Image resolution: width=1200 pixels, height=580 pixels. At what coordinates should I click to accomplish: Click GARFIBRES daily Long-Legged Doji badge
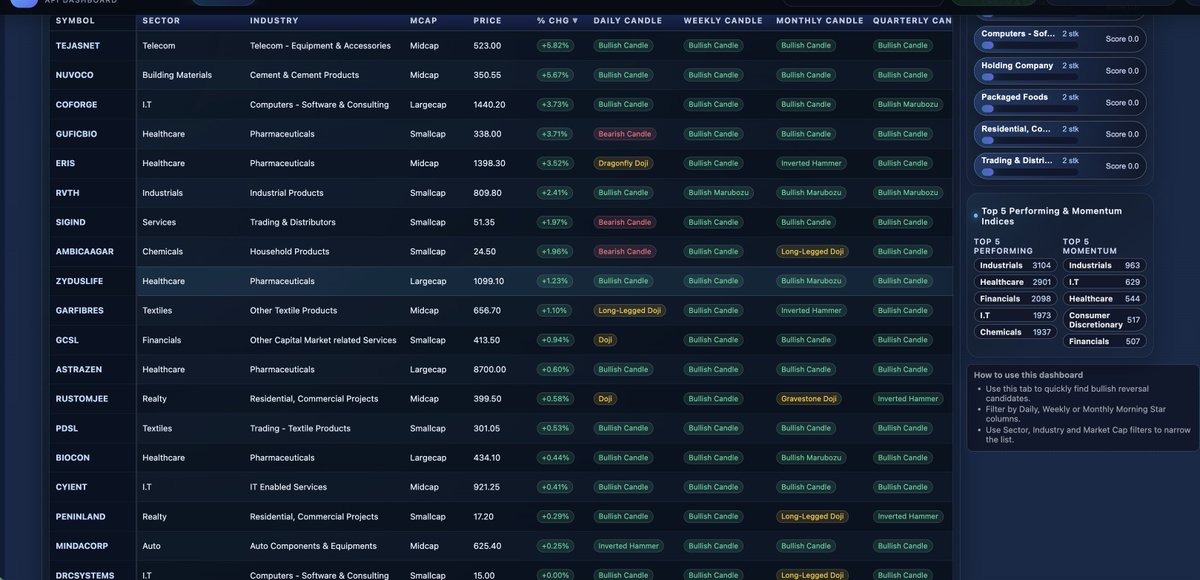coord(630,310)
